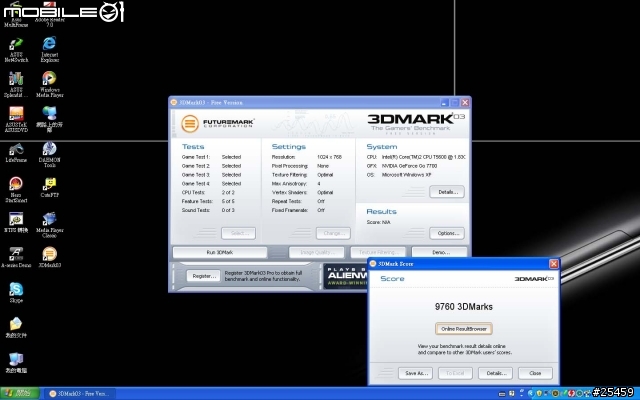
Task: Select the 網路上的芳鄰 network icon
Action: (49, 119)
